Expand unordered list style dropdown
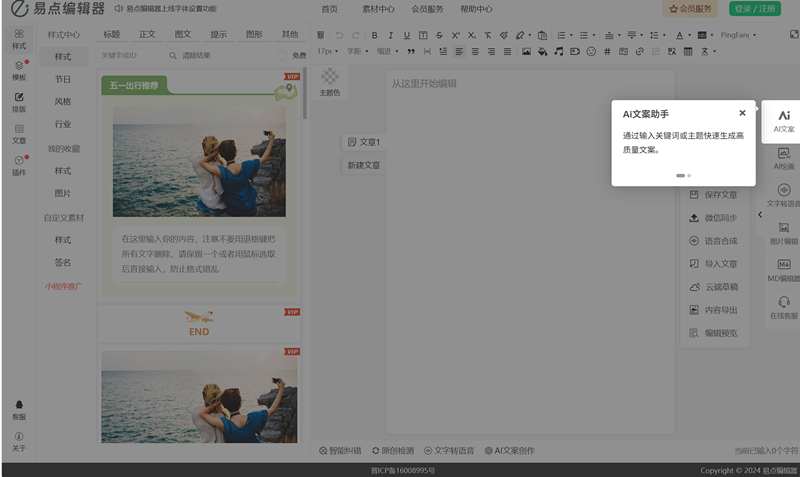The image size is (800, 477). [593, 35]
